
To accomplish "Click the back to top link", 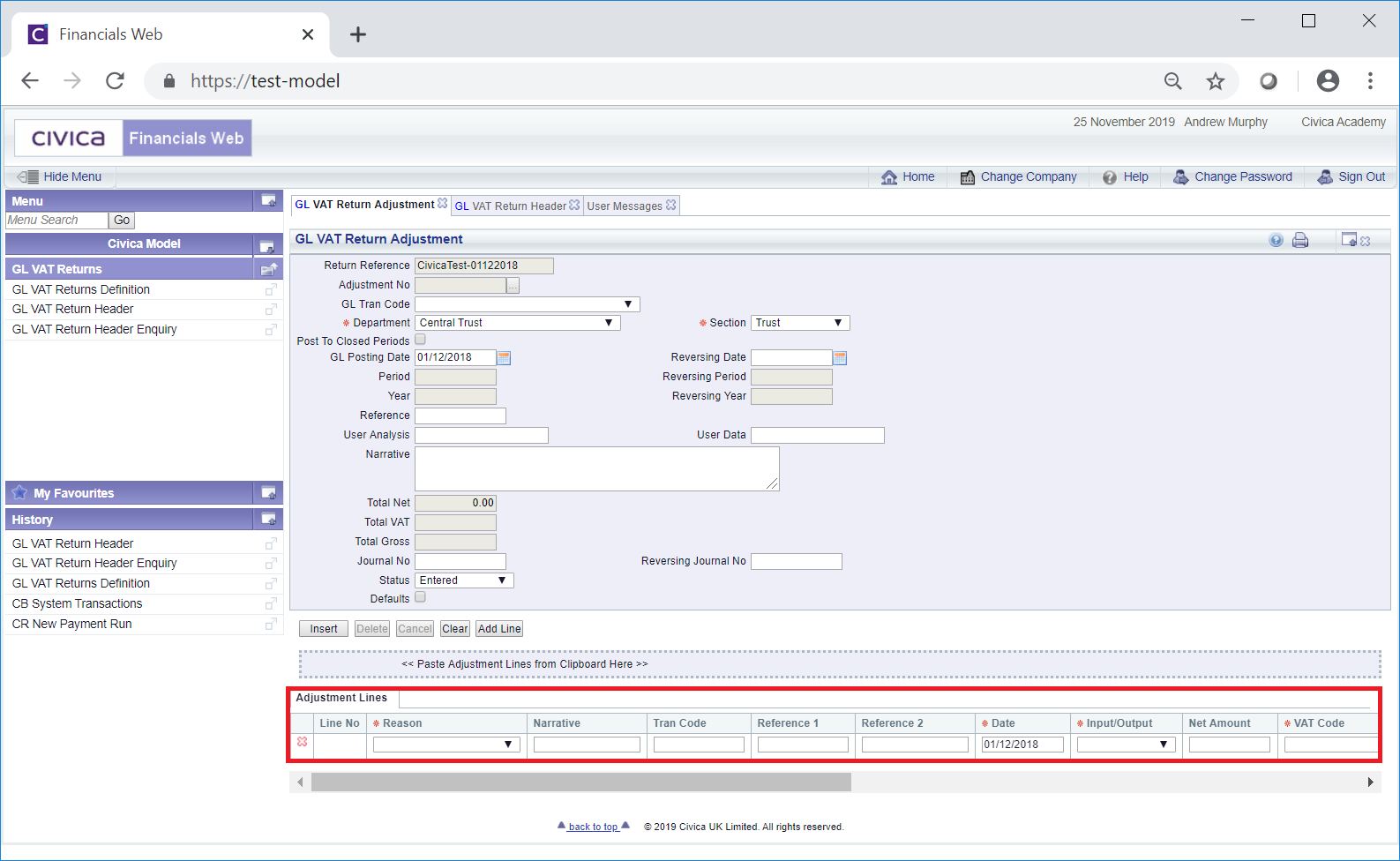I will point(593,827).
